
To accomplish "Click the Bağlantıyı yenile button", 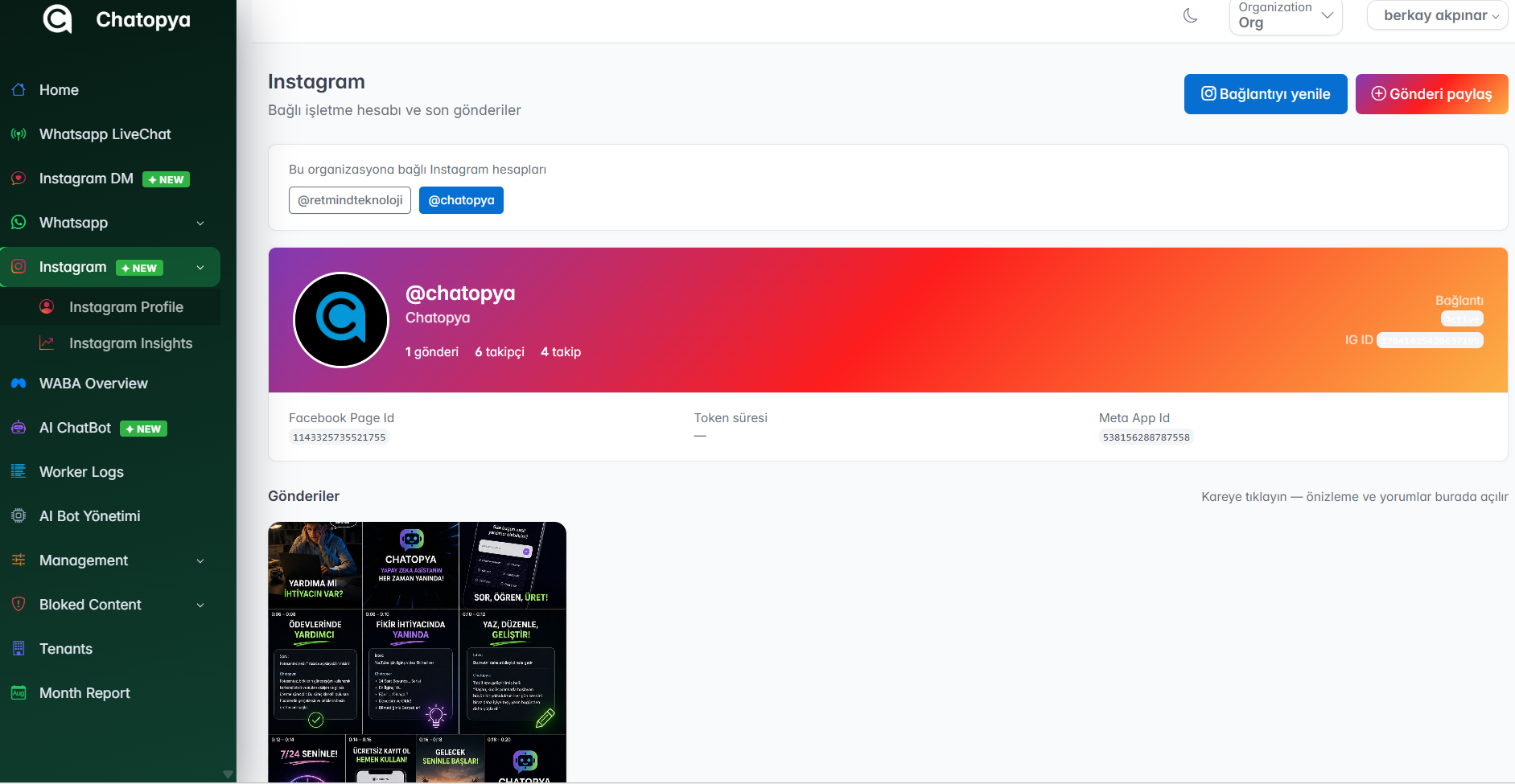I will pos(1266,94).
